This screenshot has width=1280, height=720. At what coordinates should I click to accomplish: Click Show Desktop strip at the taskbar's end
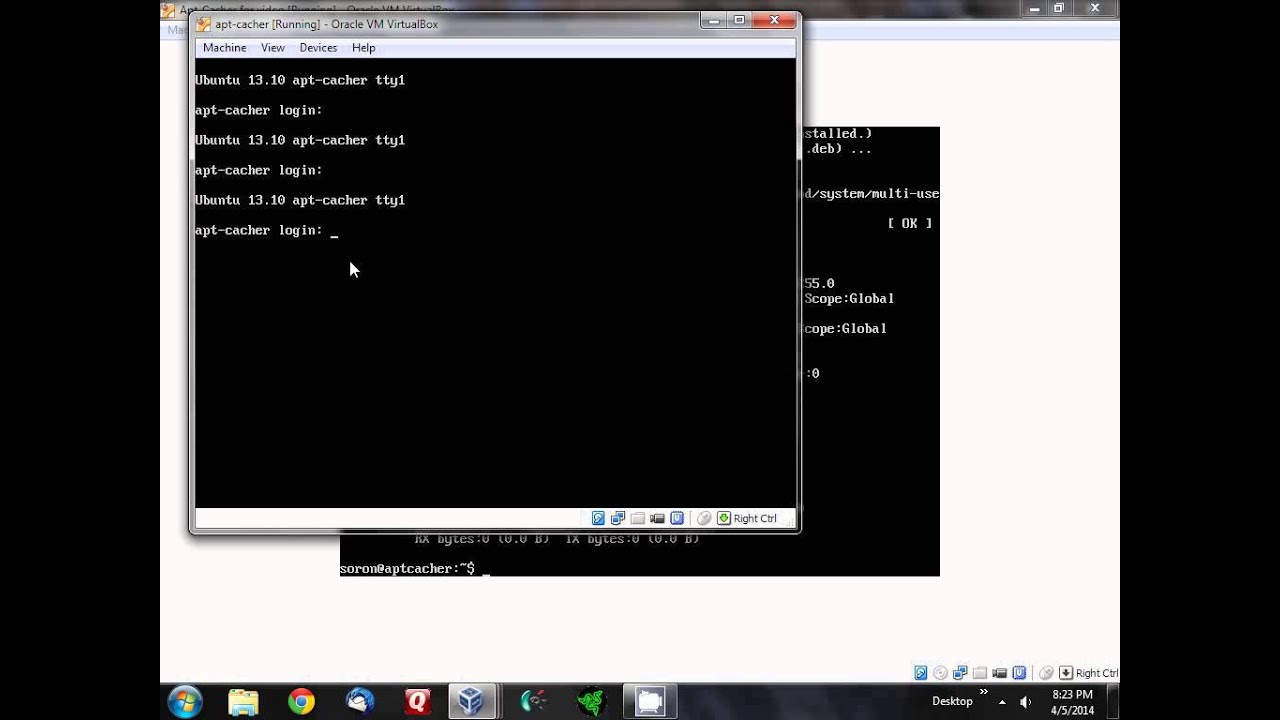point(1113,701)
